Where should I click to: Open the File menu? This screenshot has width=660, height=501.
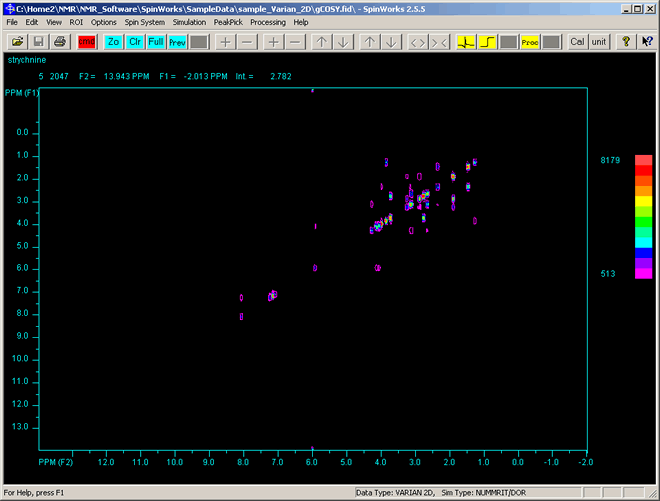12,22
